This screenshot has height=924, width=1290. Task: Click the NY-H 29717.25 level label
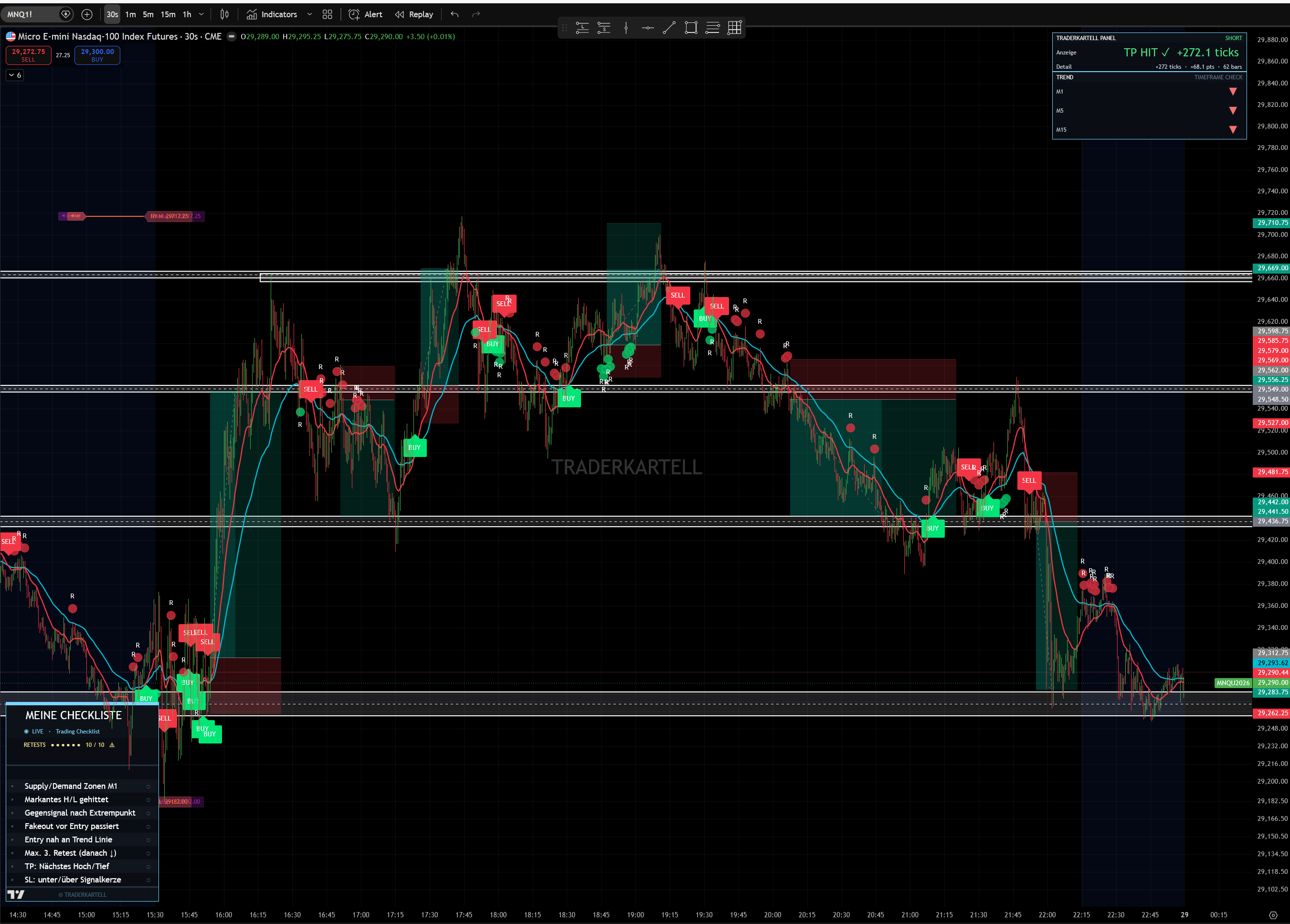[169, 216]
